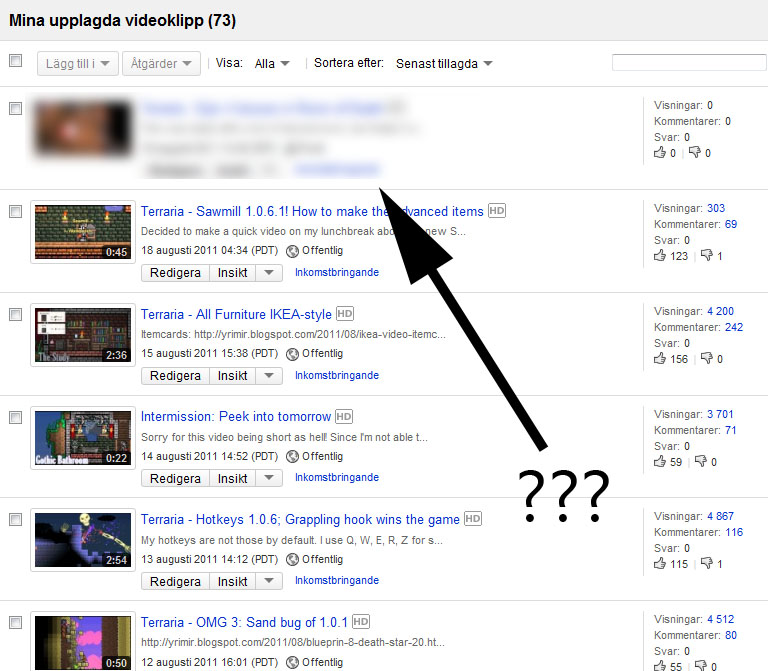Click the globe Offentlig icon for Sawmill video
The height and width of the screenshot is (671, 768).
coord(292,251)
